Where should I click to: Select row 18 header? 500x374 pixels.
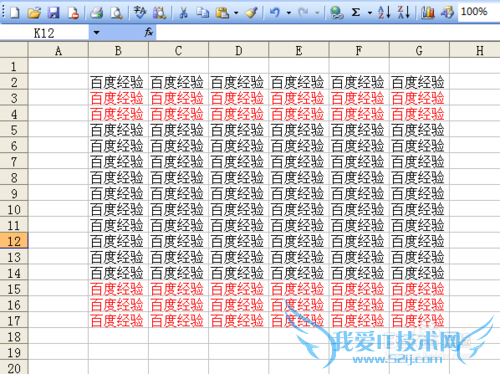[14, 336]
